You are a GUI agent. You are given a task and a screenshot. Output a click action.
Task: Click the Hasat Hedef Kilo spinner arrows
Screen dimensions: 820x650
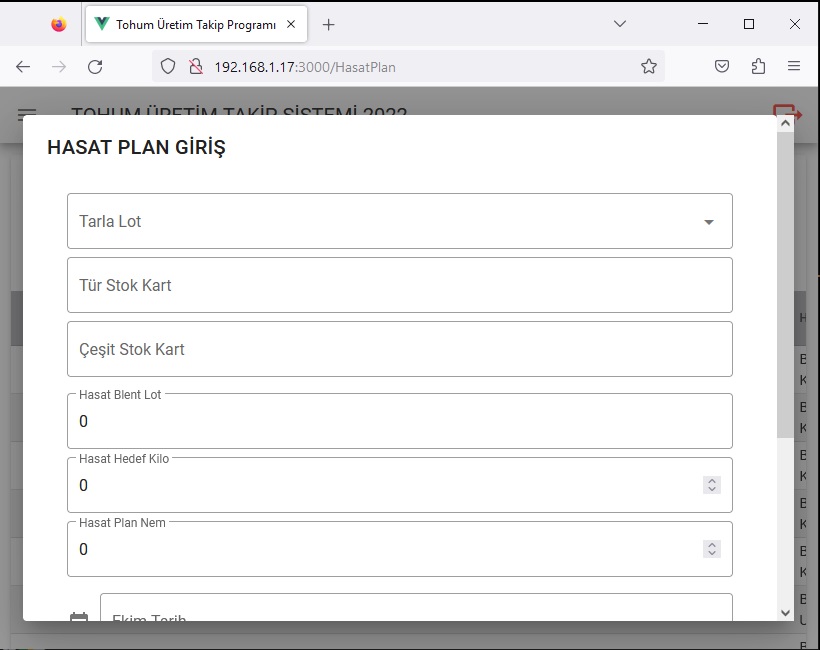(x=712, y=485)
